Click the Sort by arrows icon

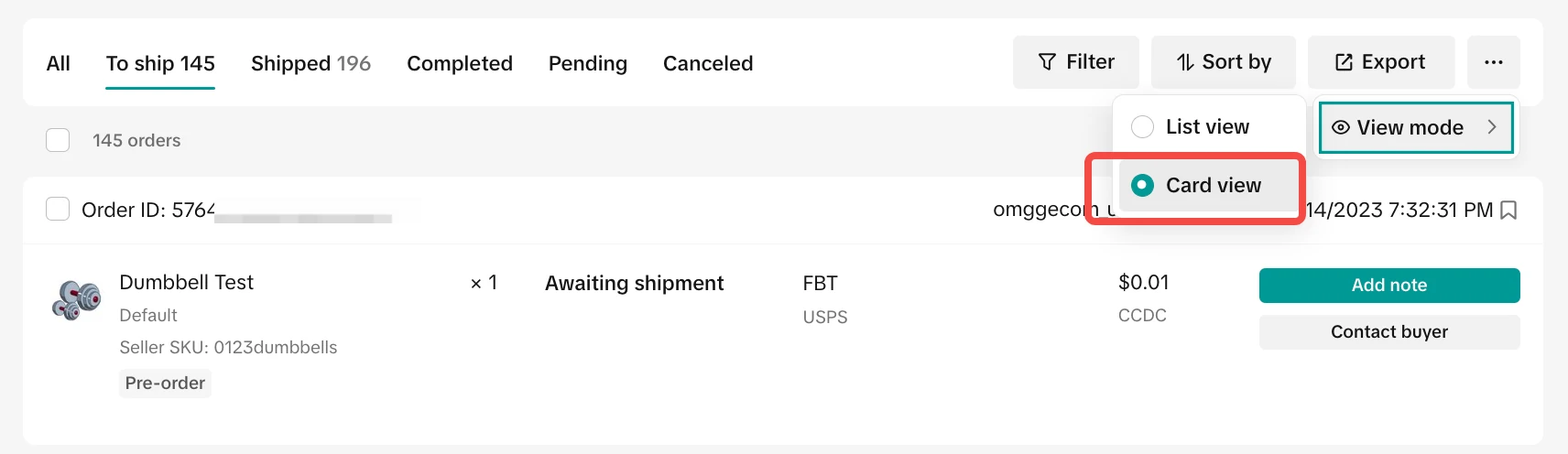tap(1185, 62)
